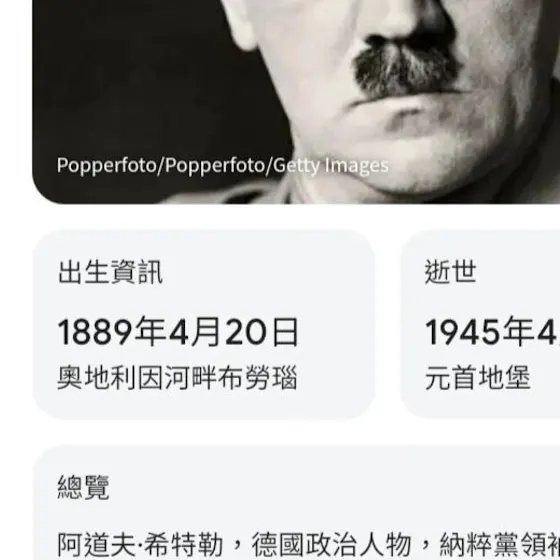Tap the Popperfoto/Getty Images photo credit
560x560 pixels.
point(222,166)
